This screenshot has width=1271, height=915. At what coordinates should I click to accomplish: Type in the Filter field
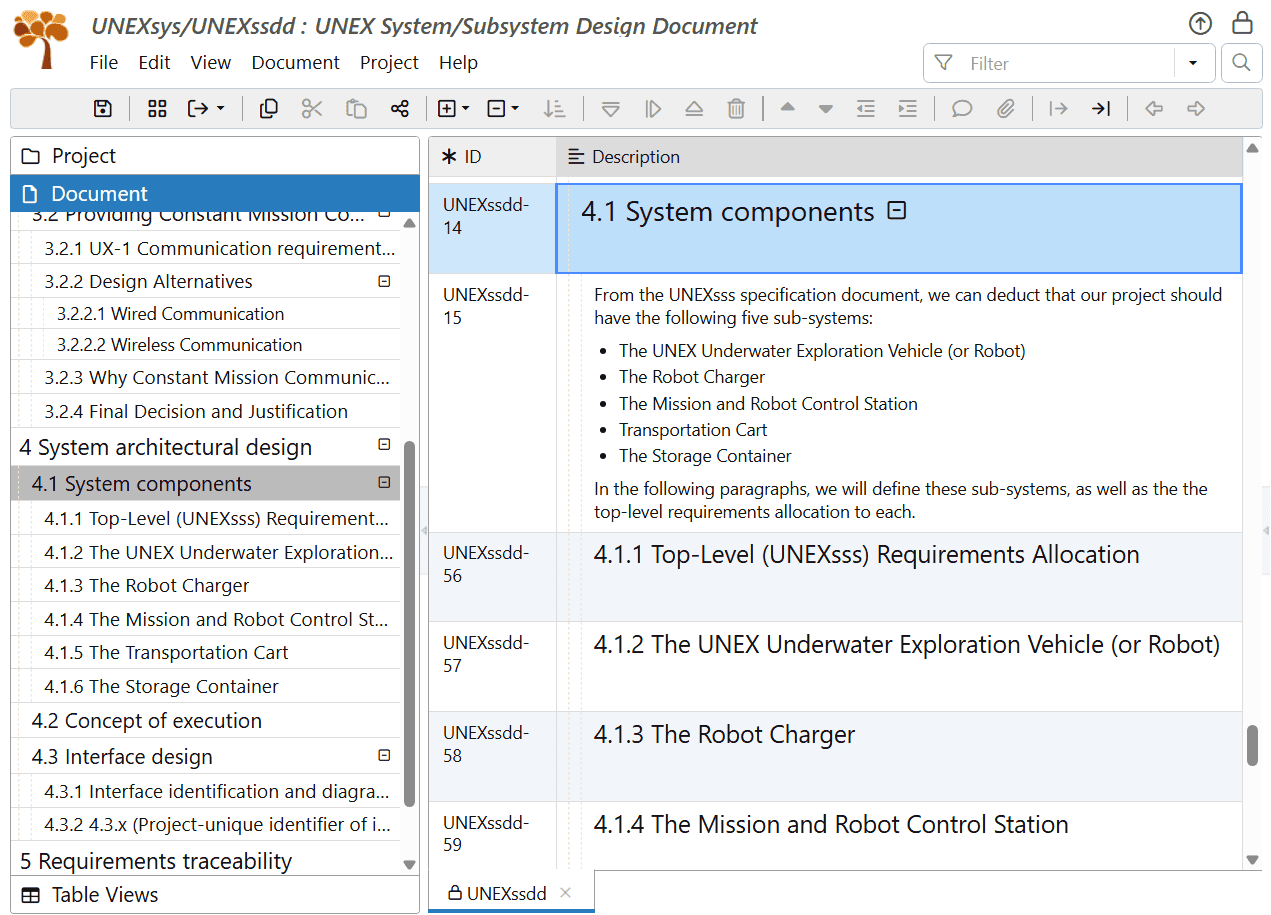(x=1050, y=62)
